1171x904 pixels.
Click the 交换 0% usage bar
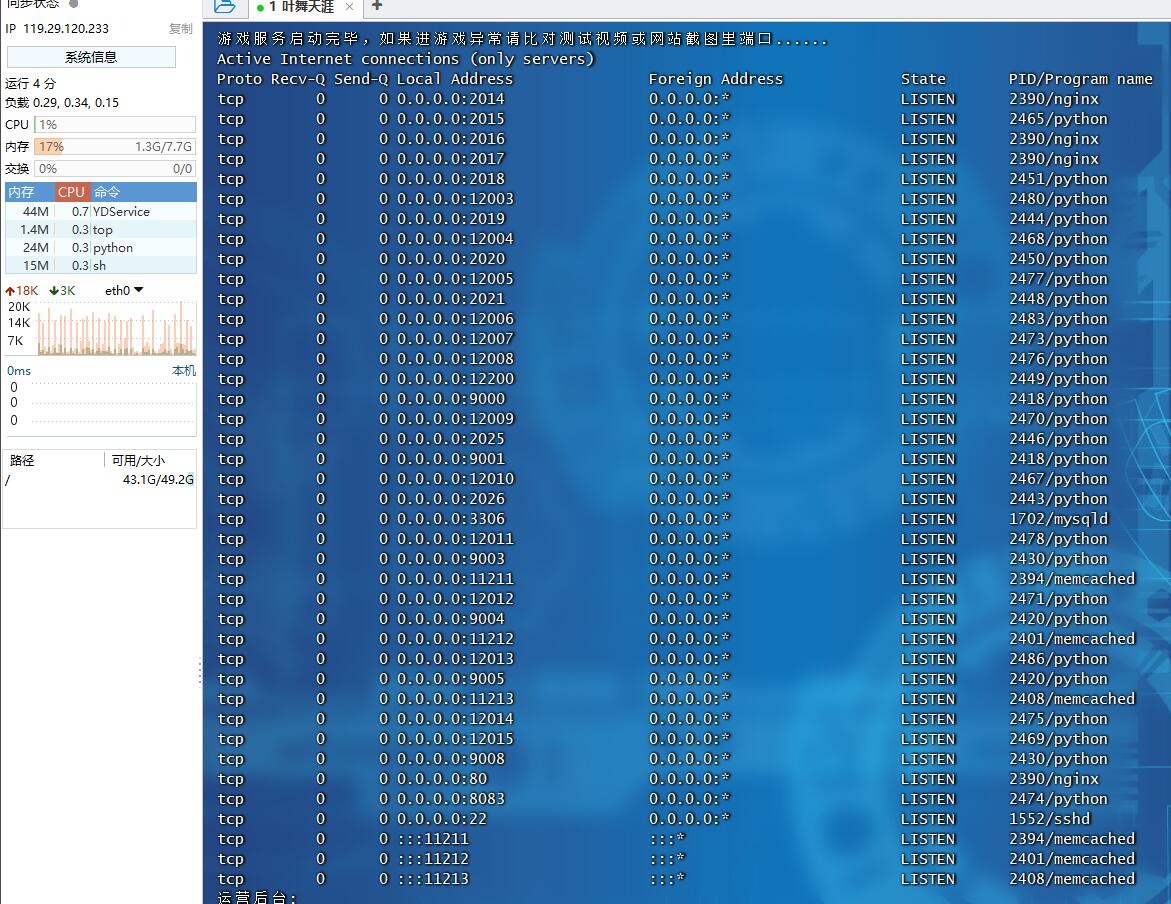tap(115, 169)
